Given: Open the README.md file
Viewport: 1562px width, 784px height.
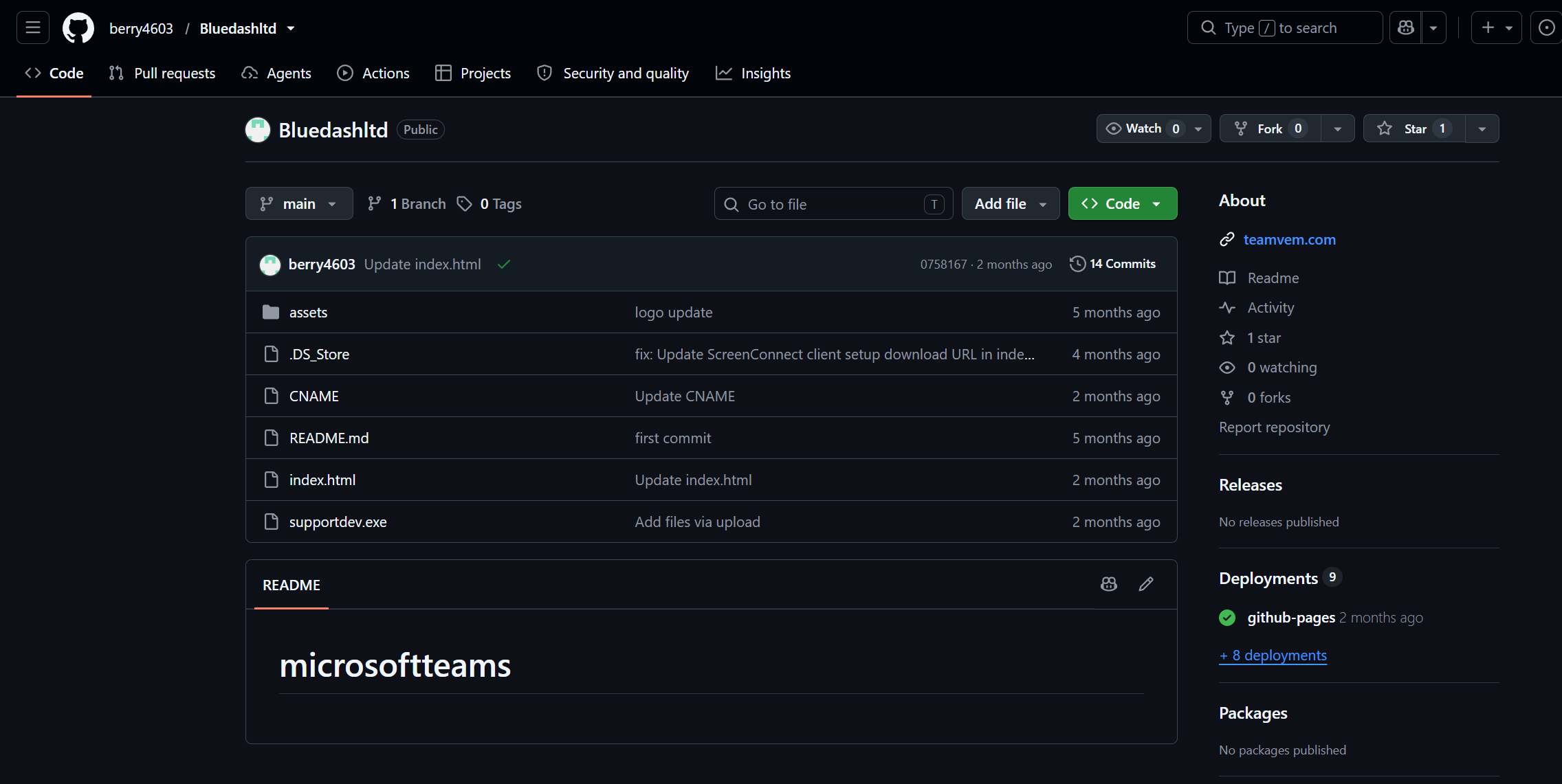Looking at the screenshot, I should coord(329,438).
